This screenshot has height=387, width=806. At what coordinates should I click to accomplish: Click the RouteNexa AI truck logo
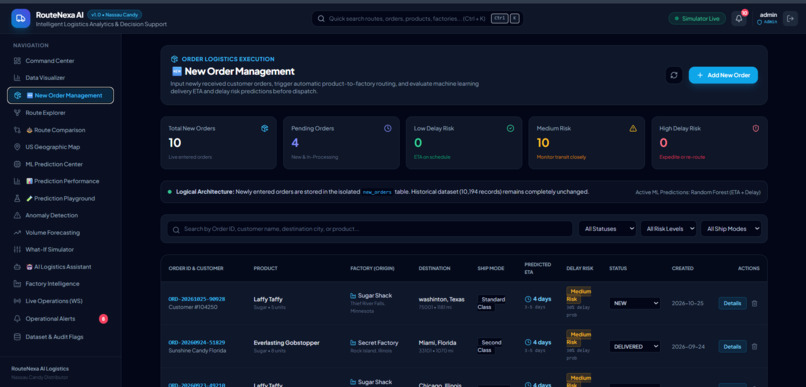(x=21, y=19)
